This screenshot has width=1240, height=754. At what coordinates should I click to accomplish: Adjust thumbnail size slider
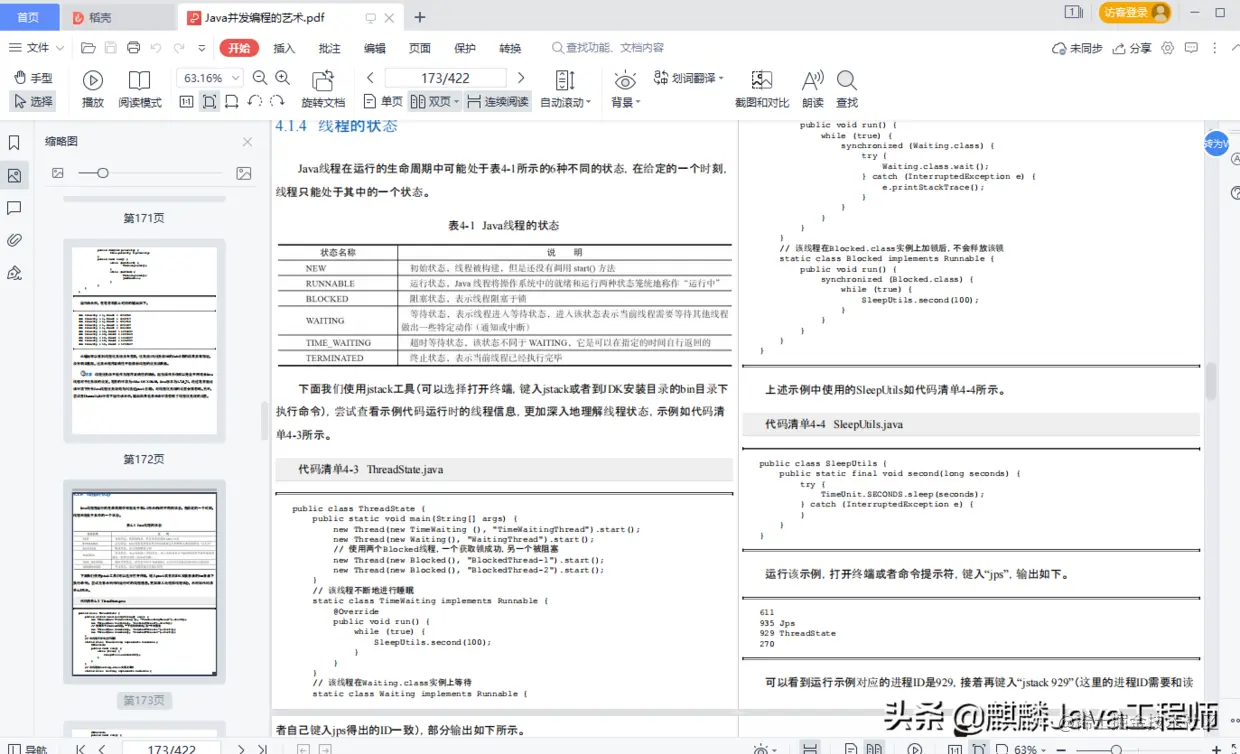click(x=102, y=173)
